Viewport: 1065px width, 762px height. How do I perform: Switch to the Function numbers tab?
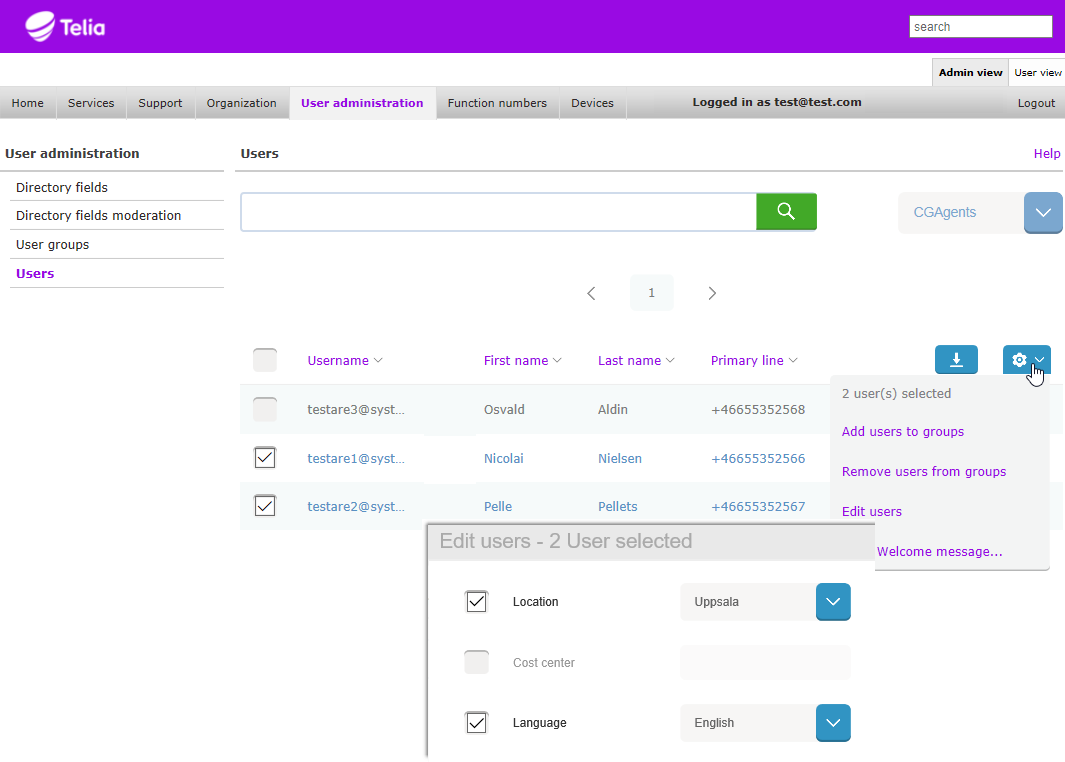point(497,103)
